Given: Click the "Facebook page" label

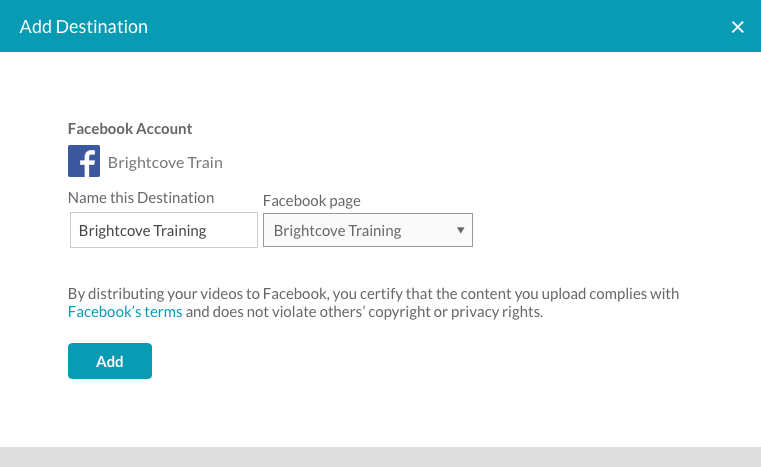Looking at the screenshot, I should (312, 200).
